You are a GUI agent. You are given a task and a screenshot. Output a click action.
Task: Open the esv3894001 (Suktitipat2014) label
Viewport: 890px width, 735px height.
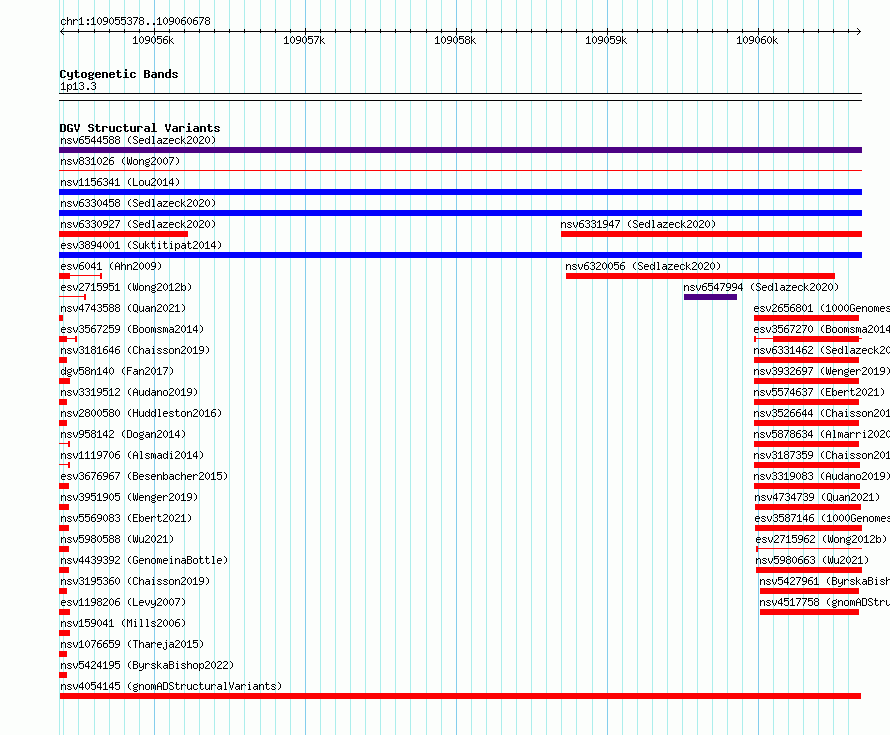pyautogui.click(x=141, y=245)
